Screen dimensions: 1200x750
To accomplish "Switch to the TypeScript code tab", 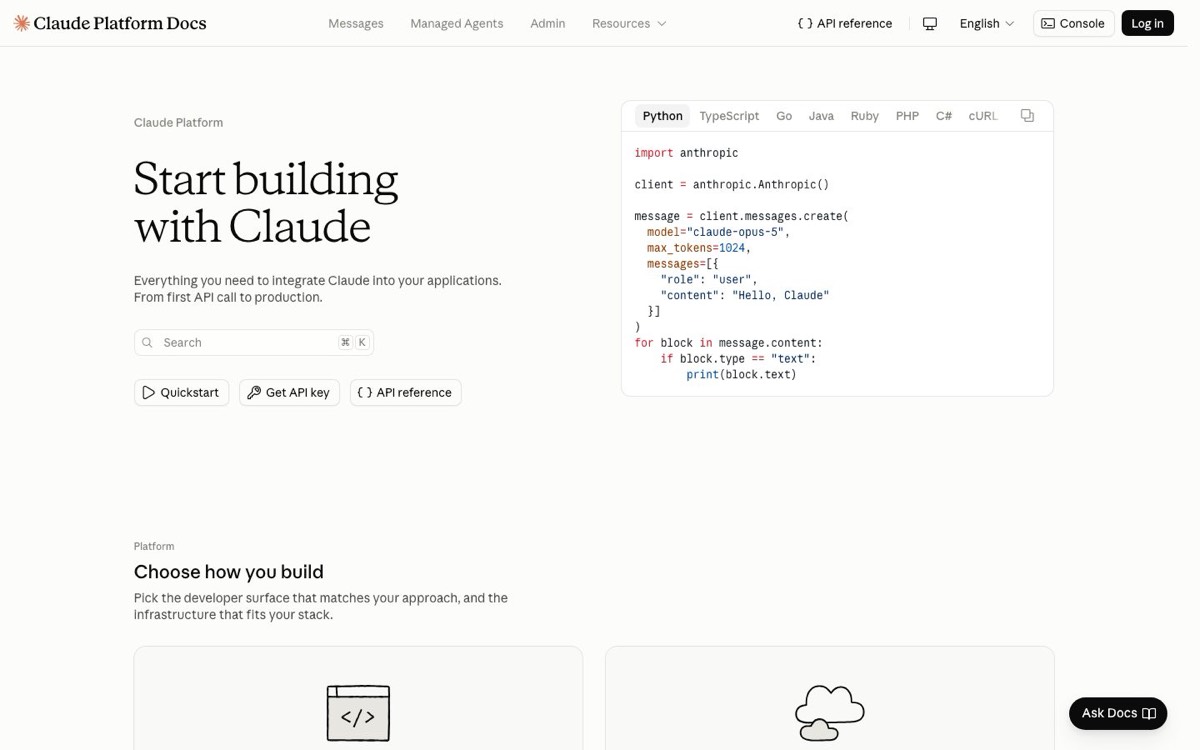I will coord(729,116).
